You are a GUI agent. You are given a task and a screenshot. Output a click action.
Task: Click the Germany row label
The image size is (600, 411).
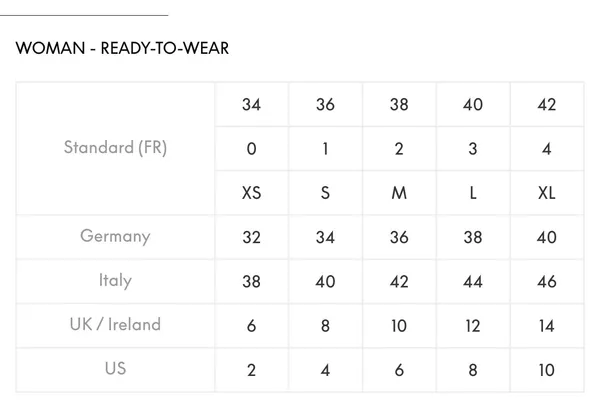115,236
